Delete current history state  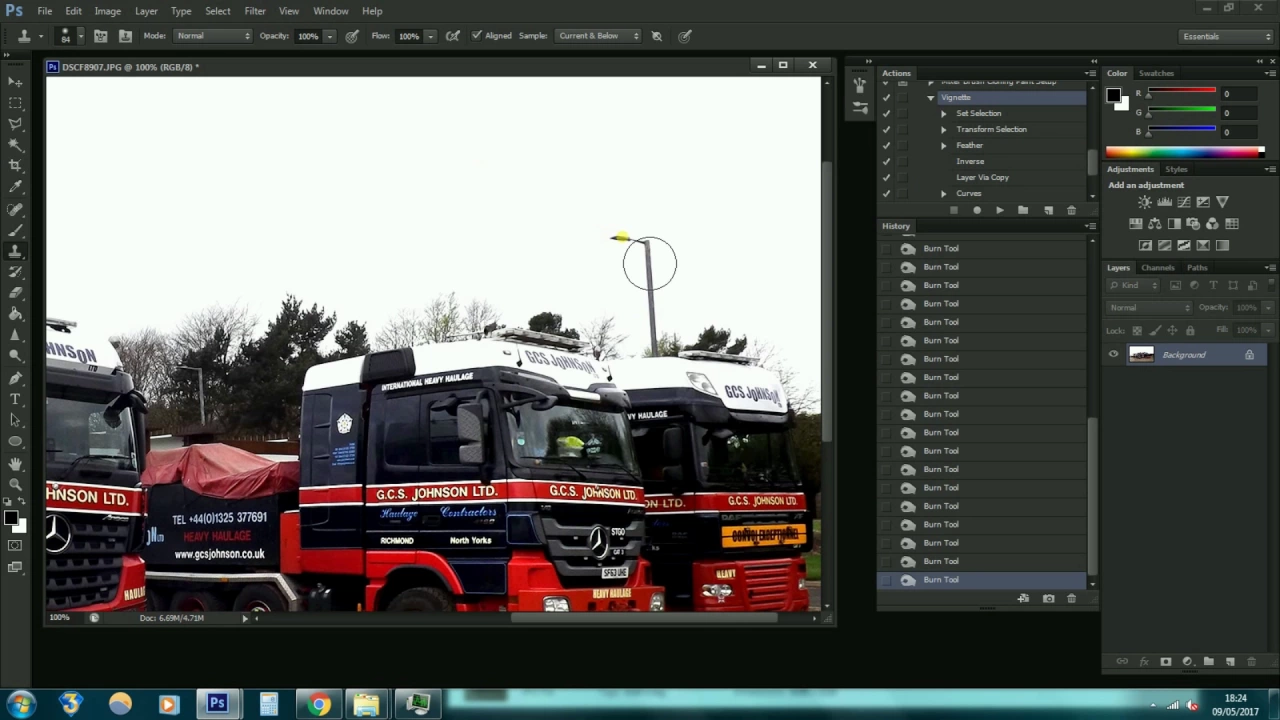coord(1071,598)
